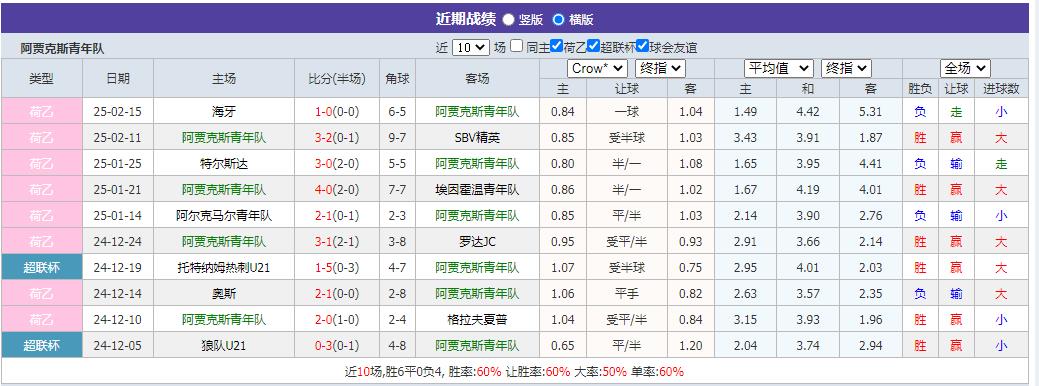Uncheck the 超联杯 checkbox

594,46
